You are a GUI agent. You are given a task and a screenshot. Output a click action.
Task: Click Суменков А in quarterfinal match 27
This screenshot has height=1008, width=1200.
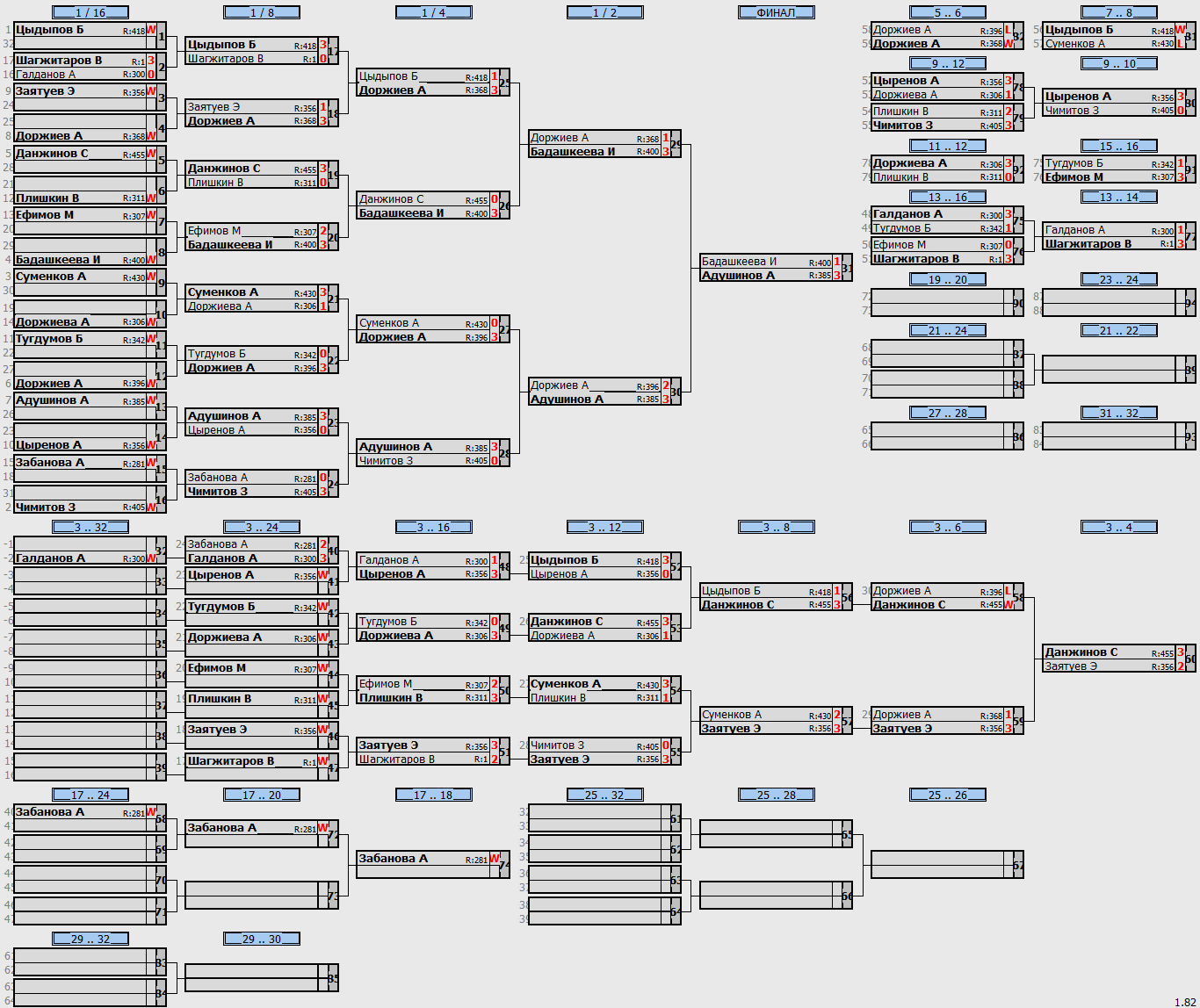coord(388,323)
